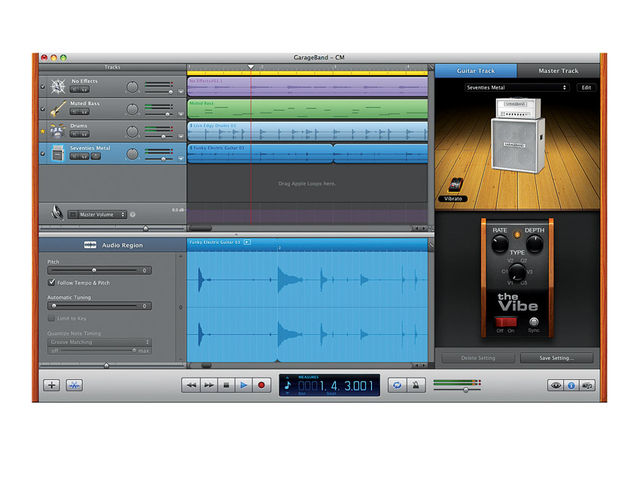Click the fast forward transport button
Screen dimensions: 640x480
pos(209,385)
